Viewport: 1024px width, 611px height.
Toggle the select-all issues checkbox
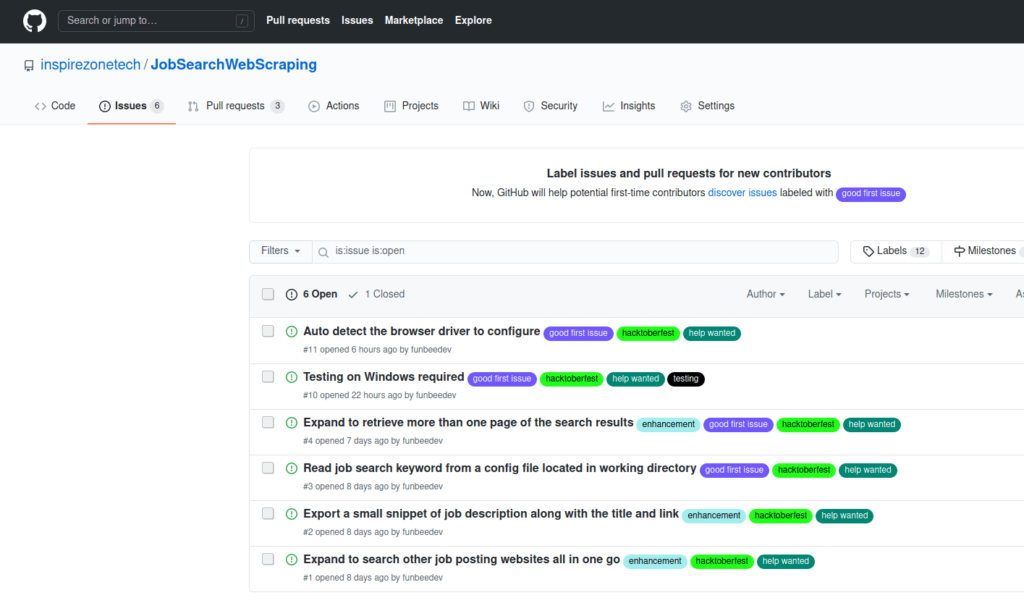coord(268,294)
